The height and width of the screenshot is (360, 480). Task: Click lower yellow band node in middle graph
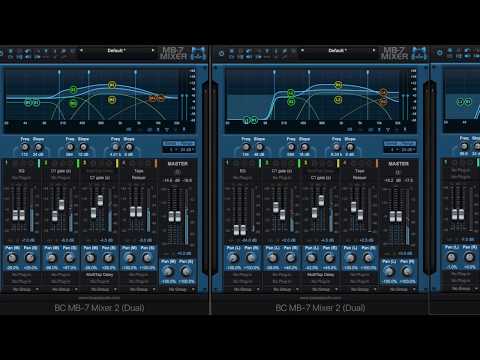[x=338, y=100]
